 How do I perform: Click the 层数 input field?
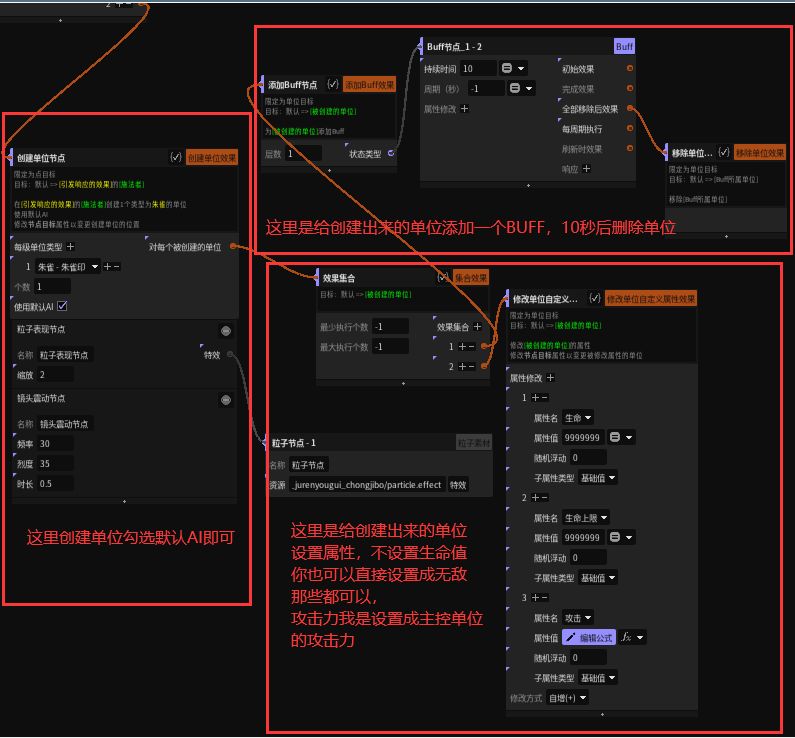(x=303, y=154)
